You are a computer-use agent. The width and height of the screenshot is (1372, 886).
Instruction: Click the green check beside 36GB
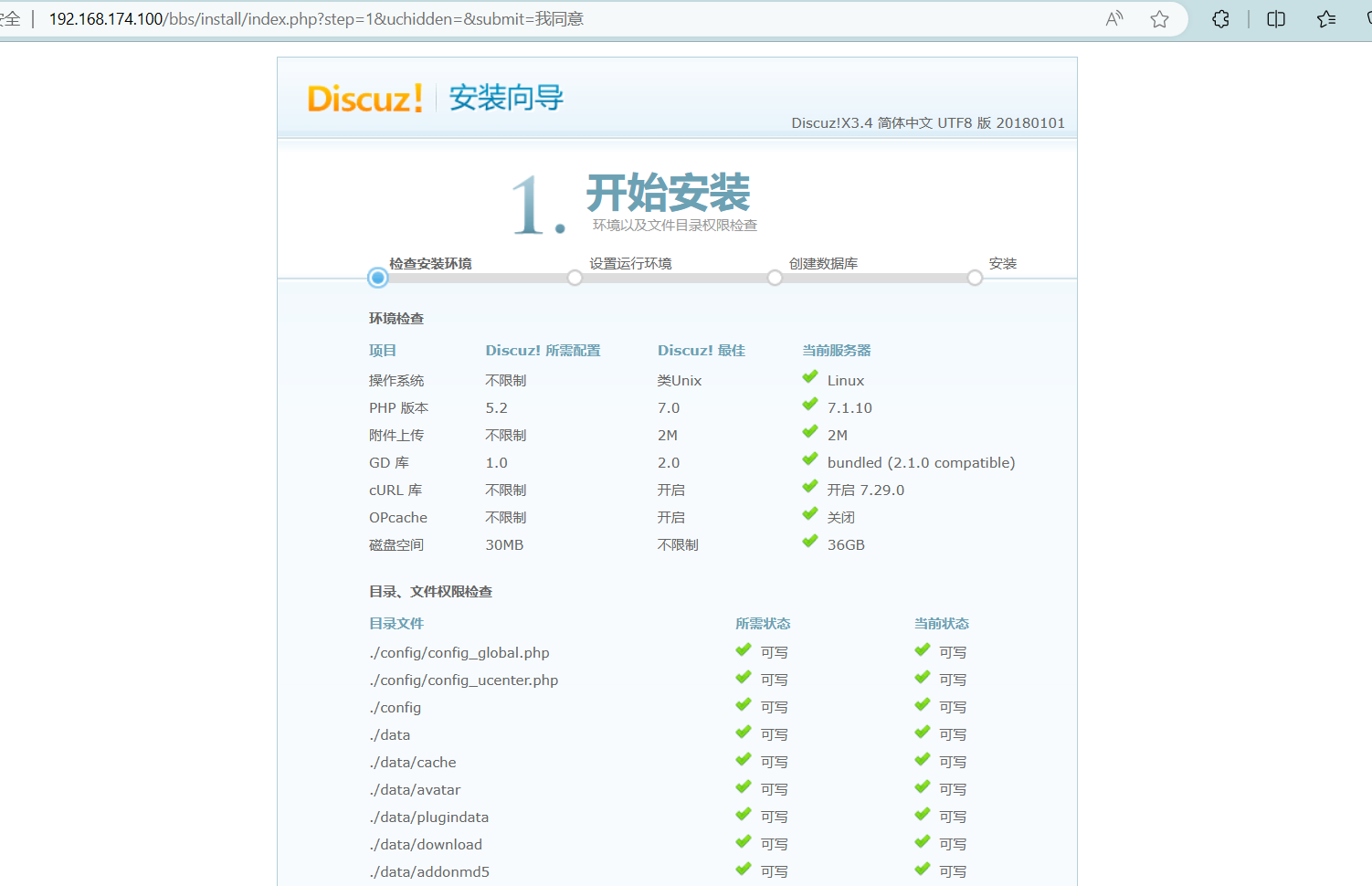point(810,542)
